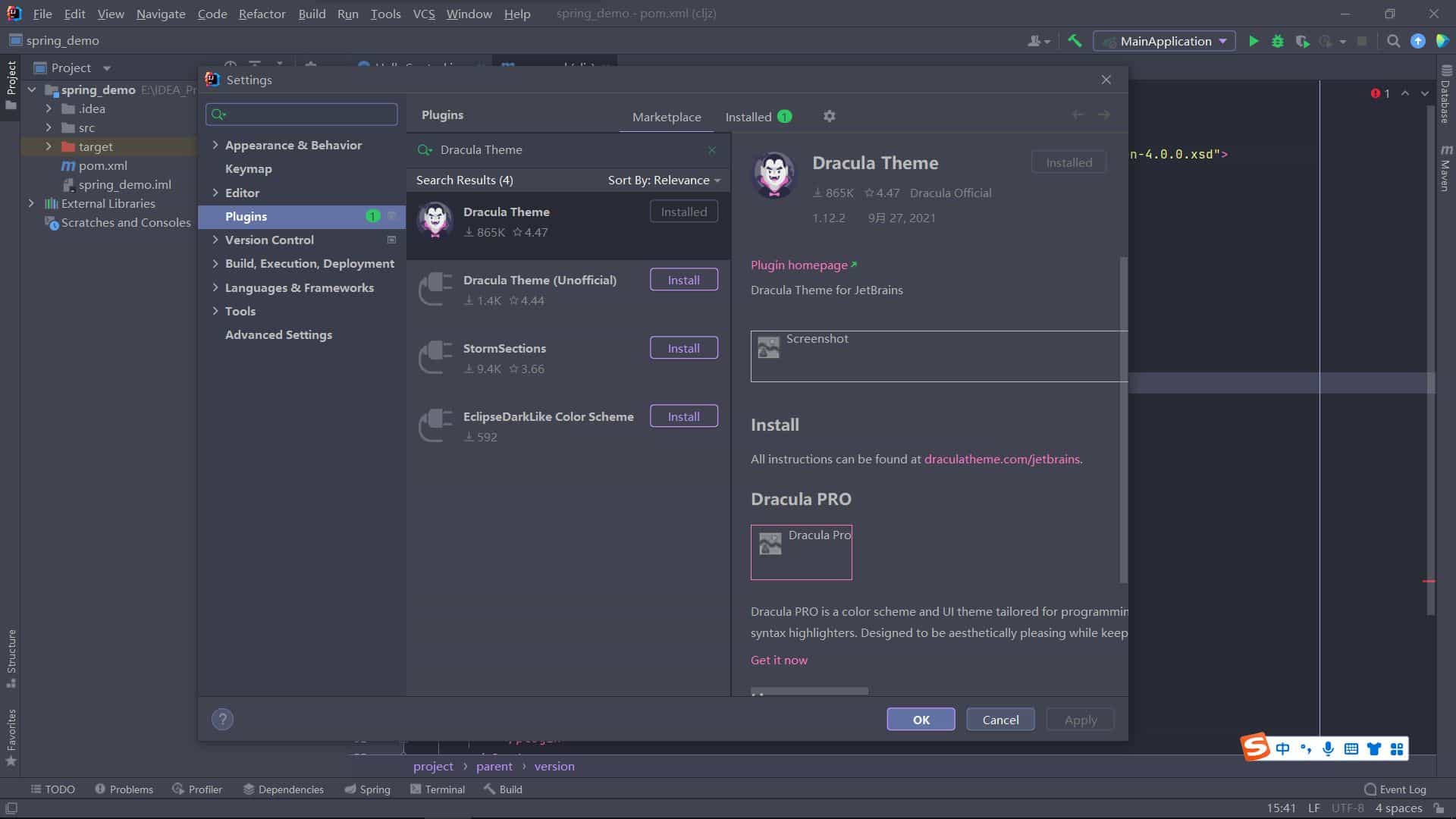Screen dimensions: 1456x819
Task: Expand Editor settings category
Action: (x=215, y=193)
